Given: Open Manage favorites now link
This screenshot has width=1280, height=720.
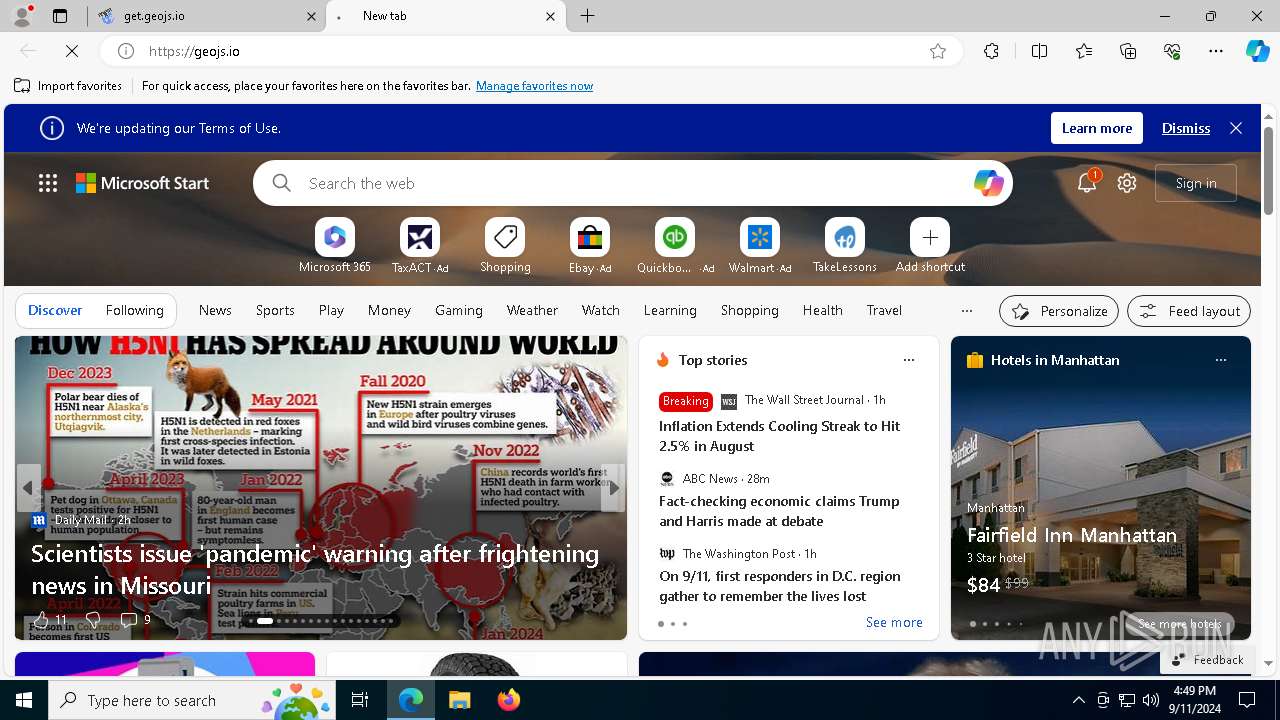Looking at the screenshot, I should coord(535,86).
